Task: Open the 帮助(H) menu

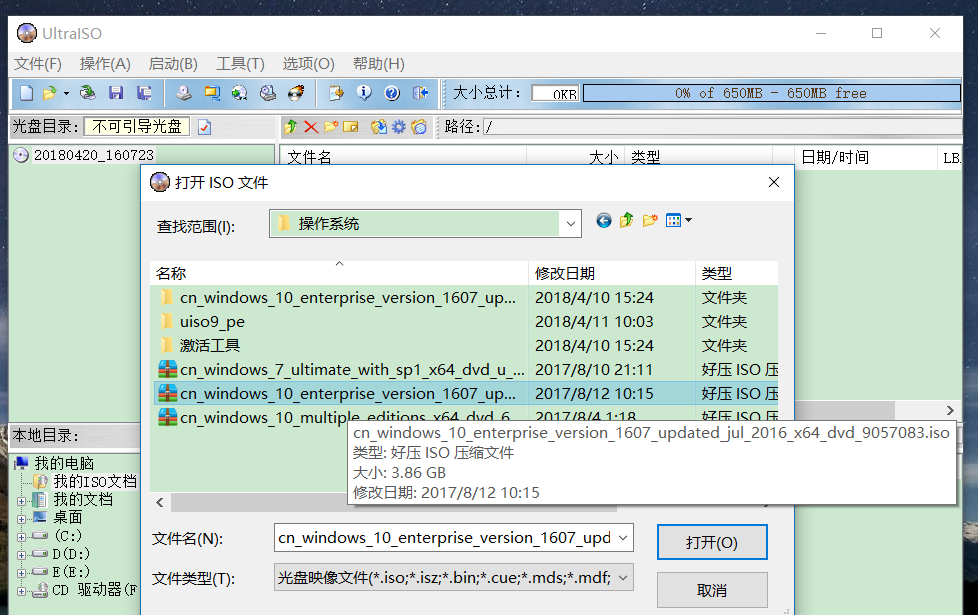Action: (379, 64)
